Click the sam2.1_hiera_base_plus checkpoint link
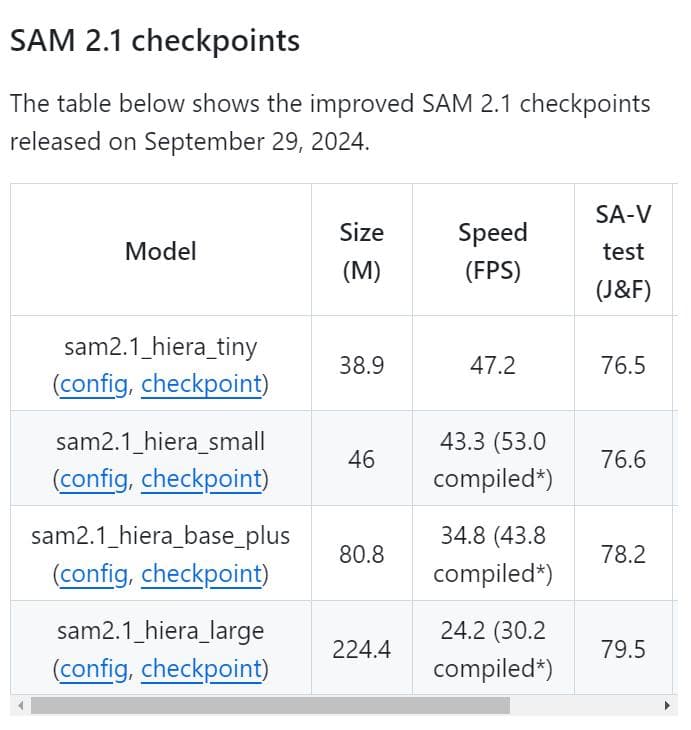The height and width of the screenshot is (730, 691). [201, 574]
